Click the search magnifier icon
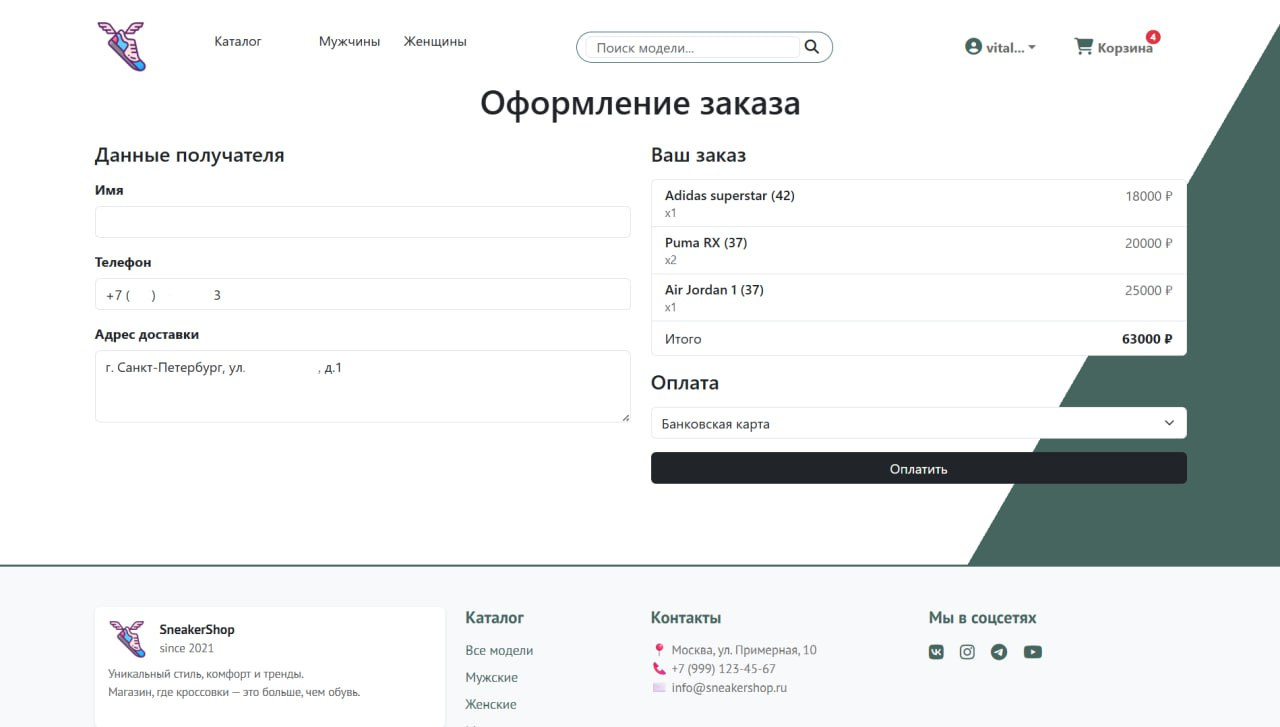Viewport: 1280px width, 727px height. coord(811,47)
